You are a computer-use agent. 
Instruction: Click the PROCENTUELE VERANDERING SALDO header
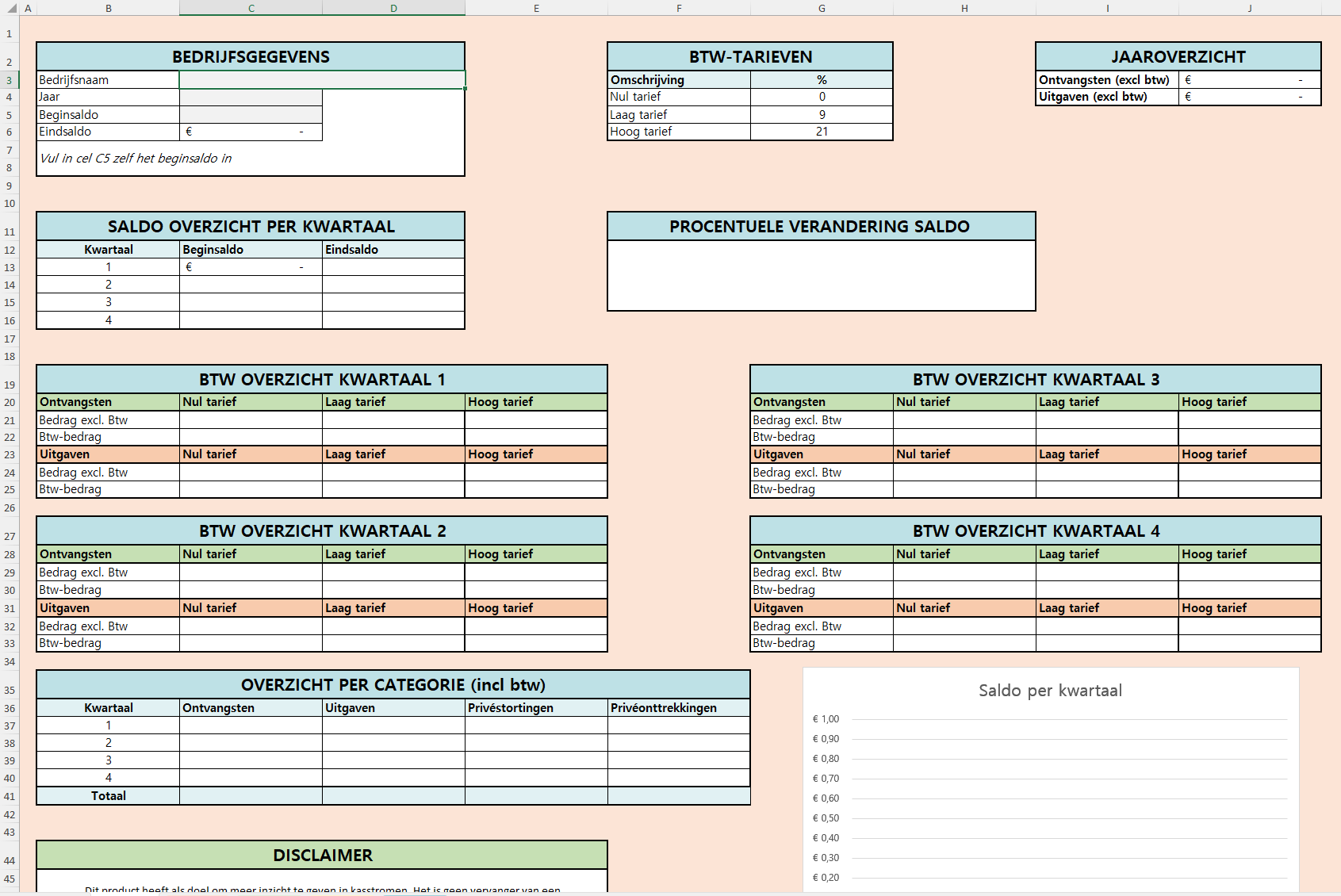coord(820,227)
